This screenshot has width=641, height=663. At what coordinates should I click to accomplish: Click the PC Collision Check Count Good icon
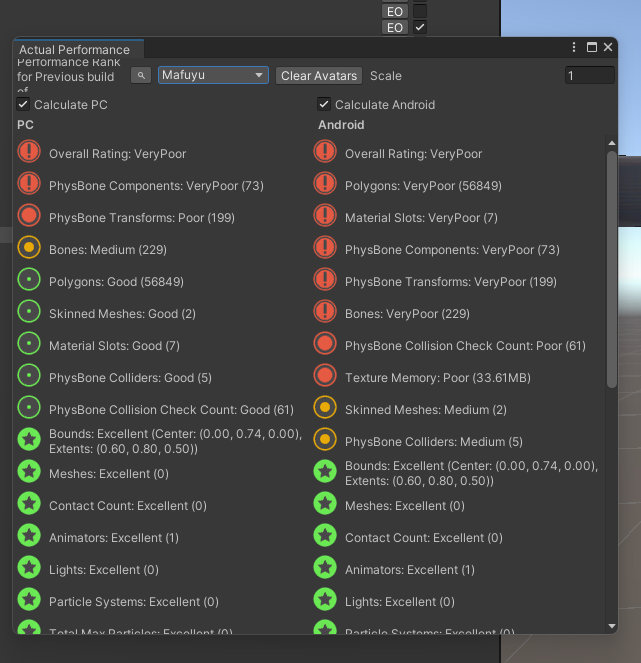(x=29, y=407)
